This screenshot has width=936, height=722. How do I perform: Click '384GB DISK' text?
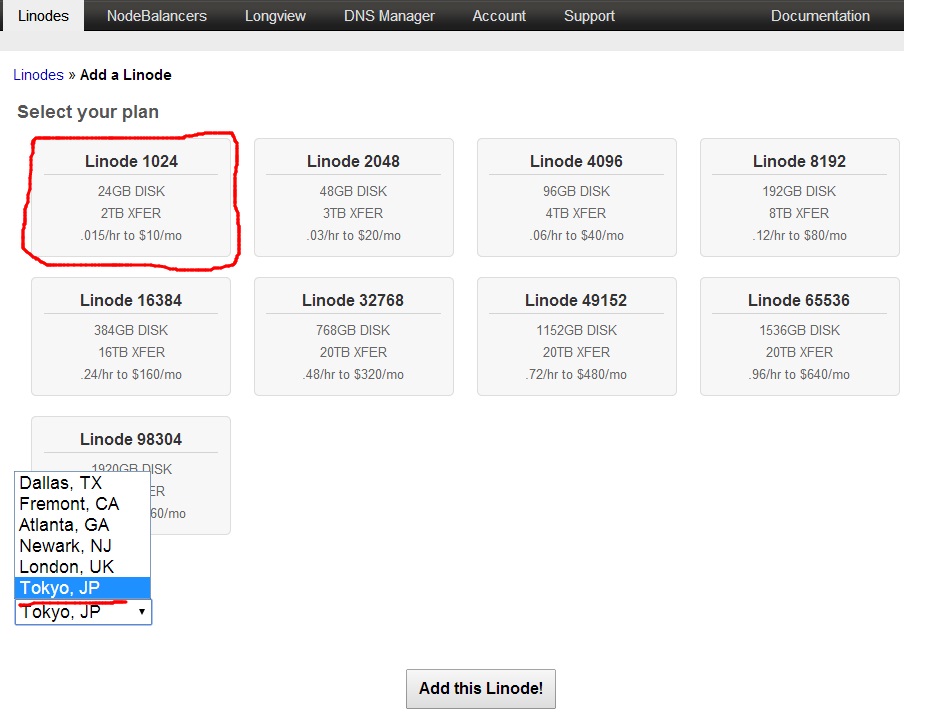(x=131, y=331)
